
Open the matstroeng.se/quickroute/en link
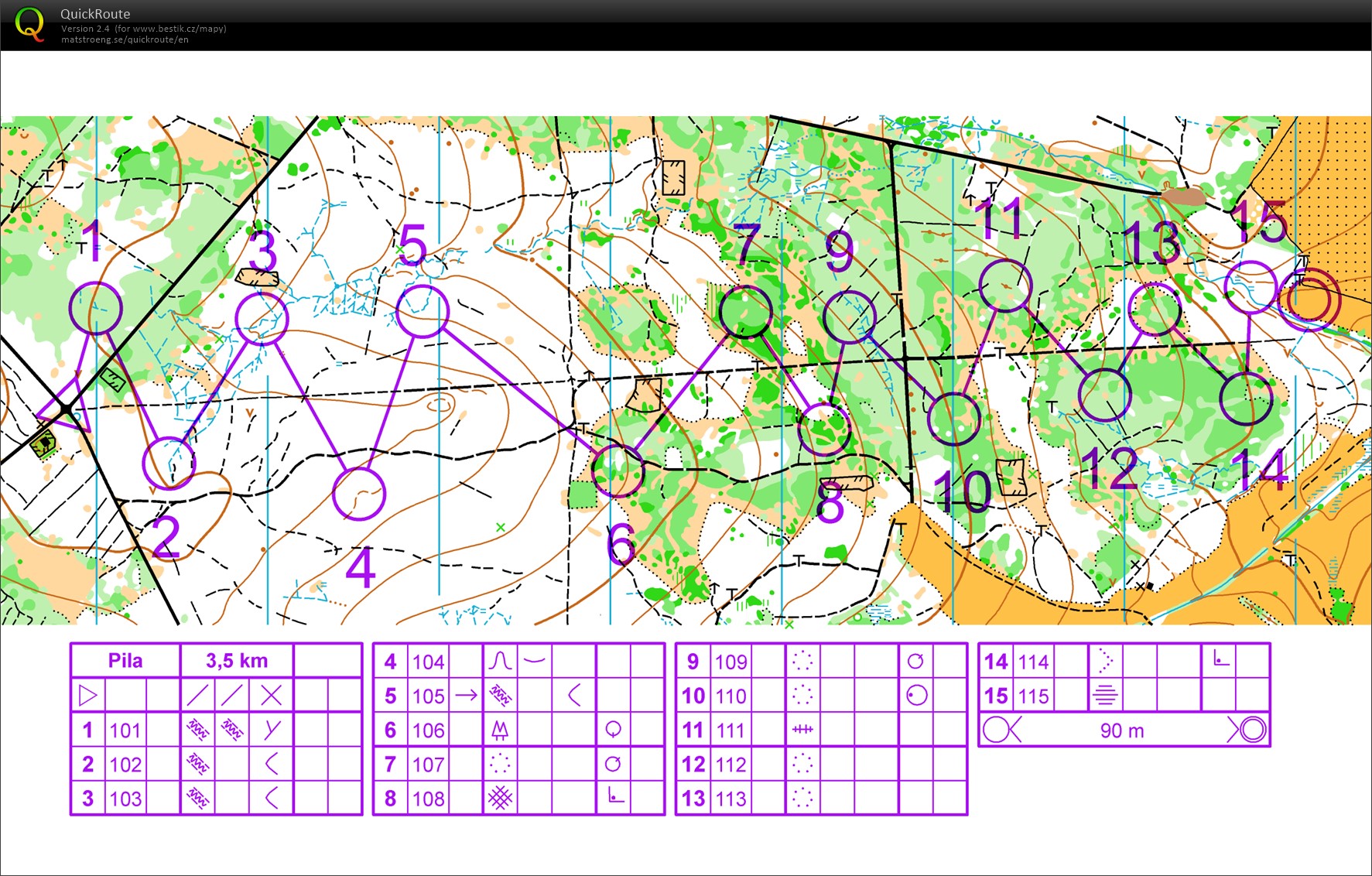[125, 39]
